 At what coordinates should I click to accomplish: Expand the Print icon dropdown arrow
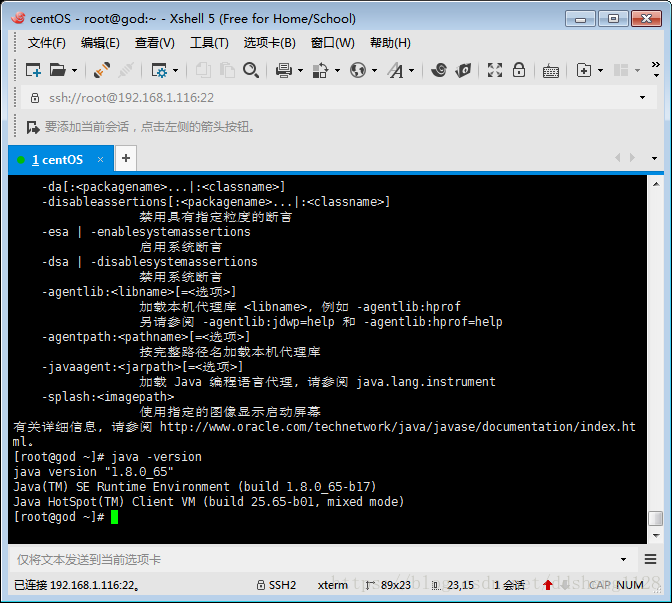click(x=300, y=70)
